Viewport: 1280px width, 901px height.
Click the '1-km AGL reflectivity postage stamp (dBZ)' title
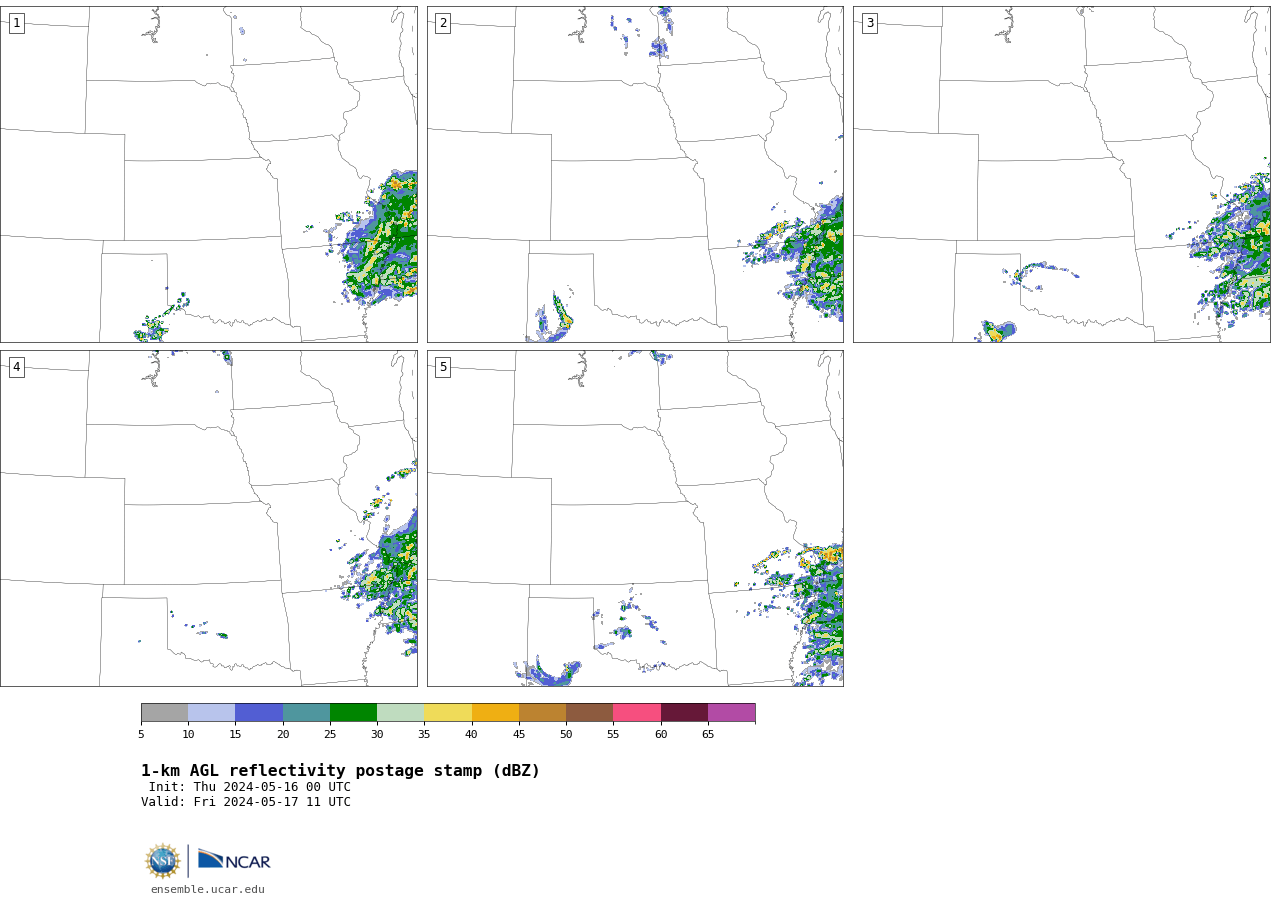[x=340, y=771]
